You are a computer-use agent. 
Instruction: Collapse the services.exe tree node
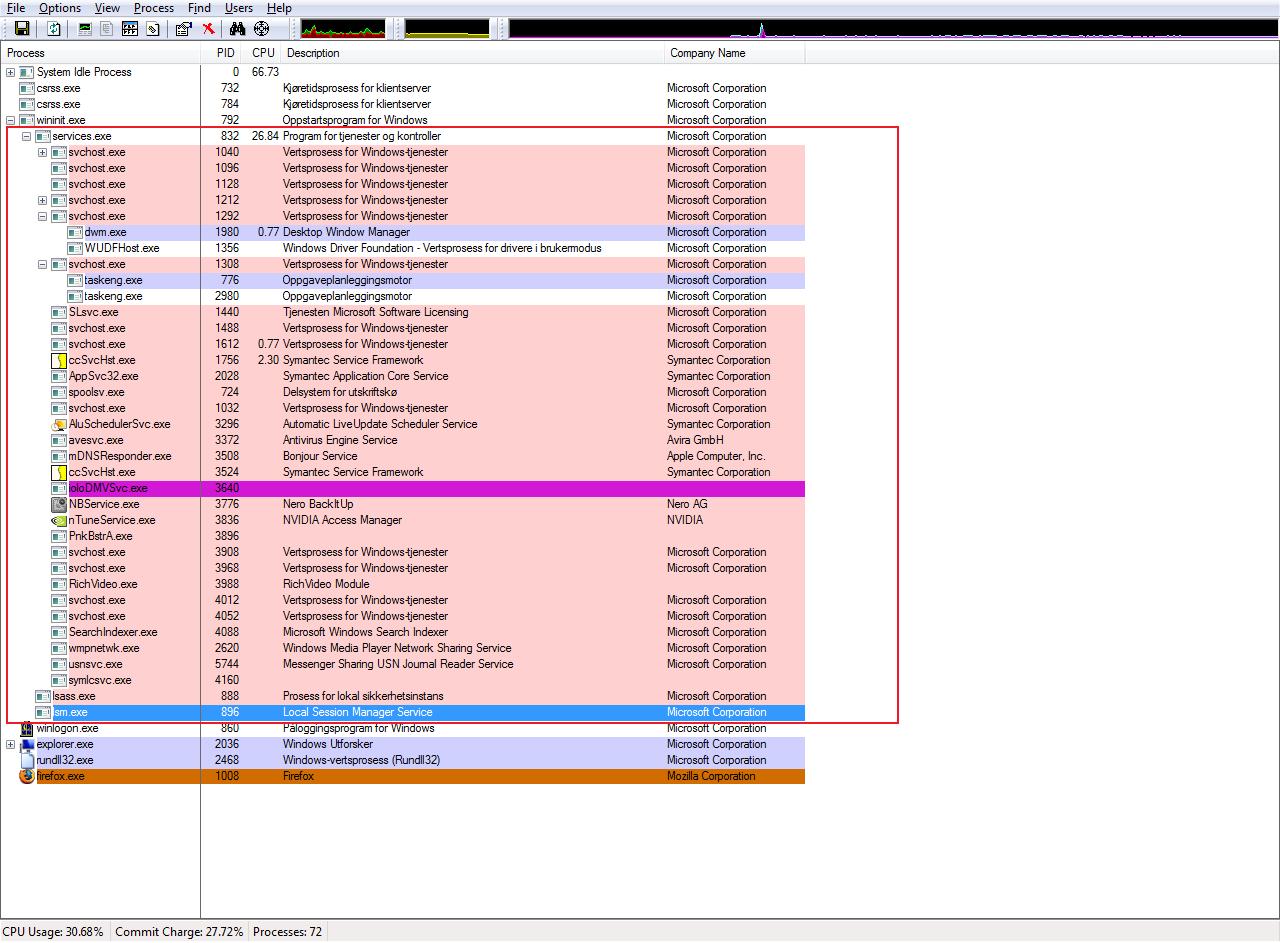[x=26, y=136]
